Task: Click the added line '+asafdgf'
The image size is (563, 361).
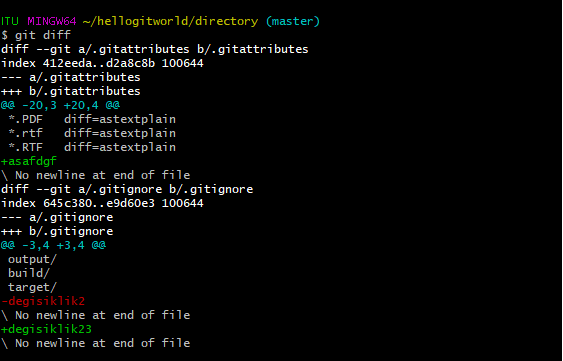Action: pyautogui.click(x=29, y=161)
